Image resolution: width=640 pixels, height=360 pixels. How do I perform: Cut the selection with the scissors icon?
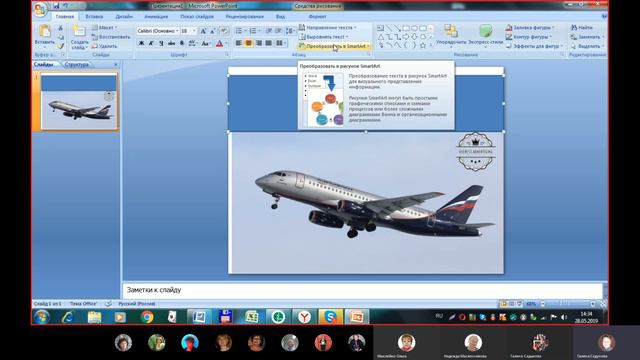tap(60, 28)
